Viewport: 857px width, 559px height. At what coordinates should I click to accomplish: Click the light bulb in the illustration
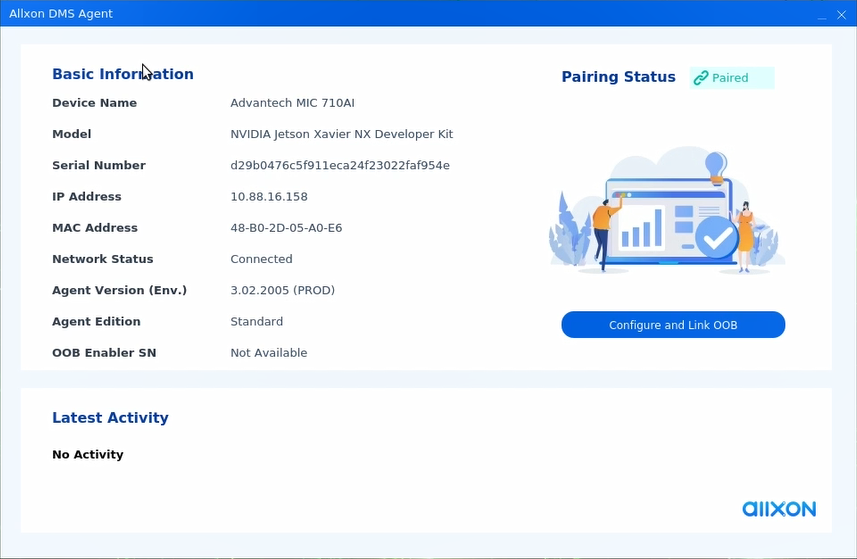point(715,164)
